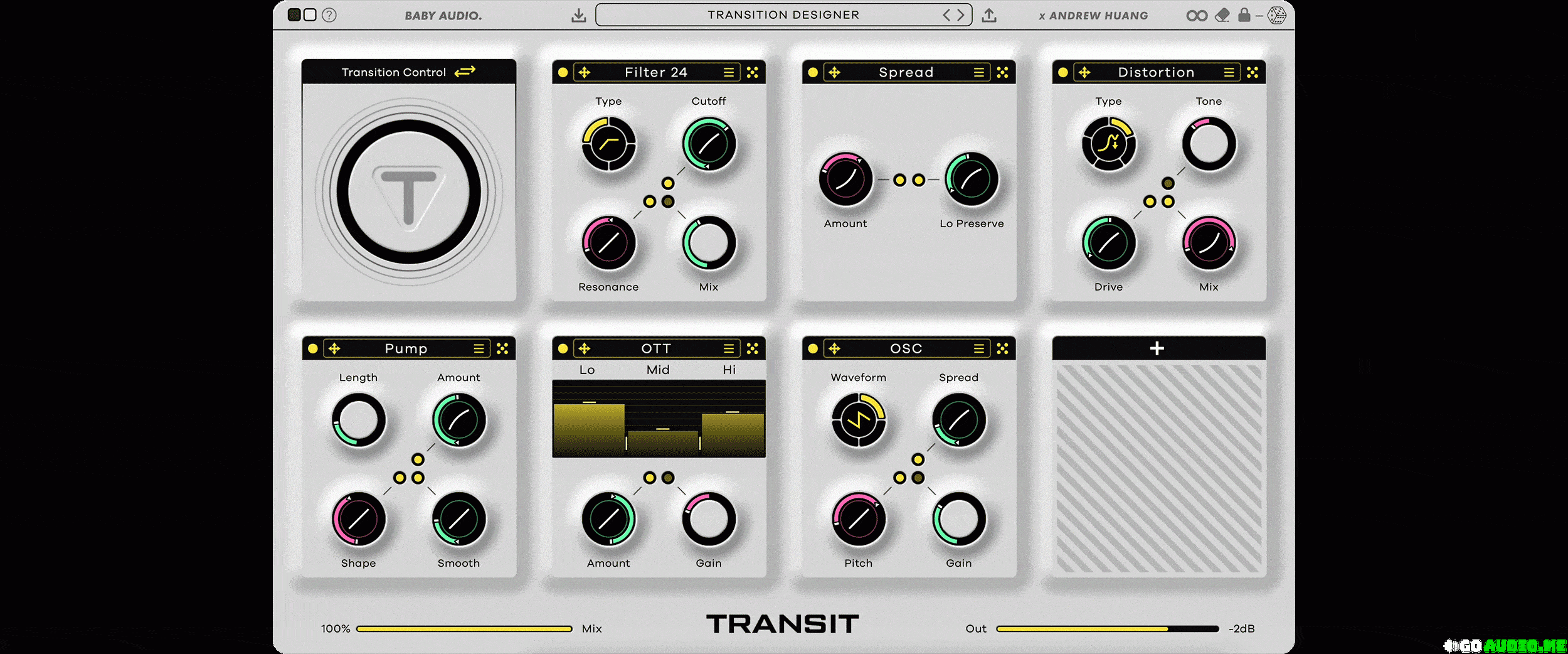Image resolution: width=1568 pixels, height=654 pixels.
Task: Open Distortion module hamburger menu
Action: tap(1229, 72)
